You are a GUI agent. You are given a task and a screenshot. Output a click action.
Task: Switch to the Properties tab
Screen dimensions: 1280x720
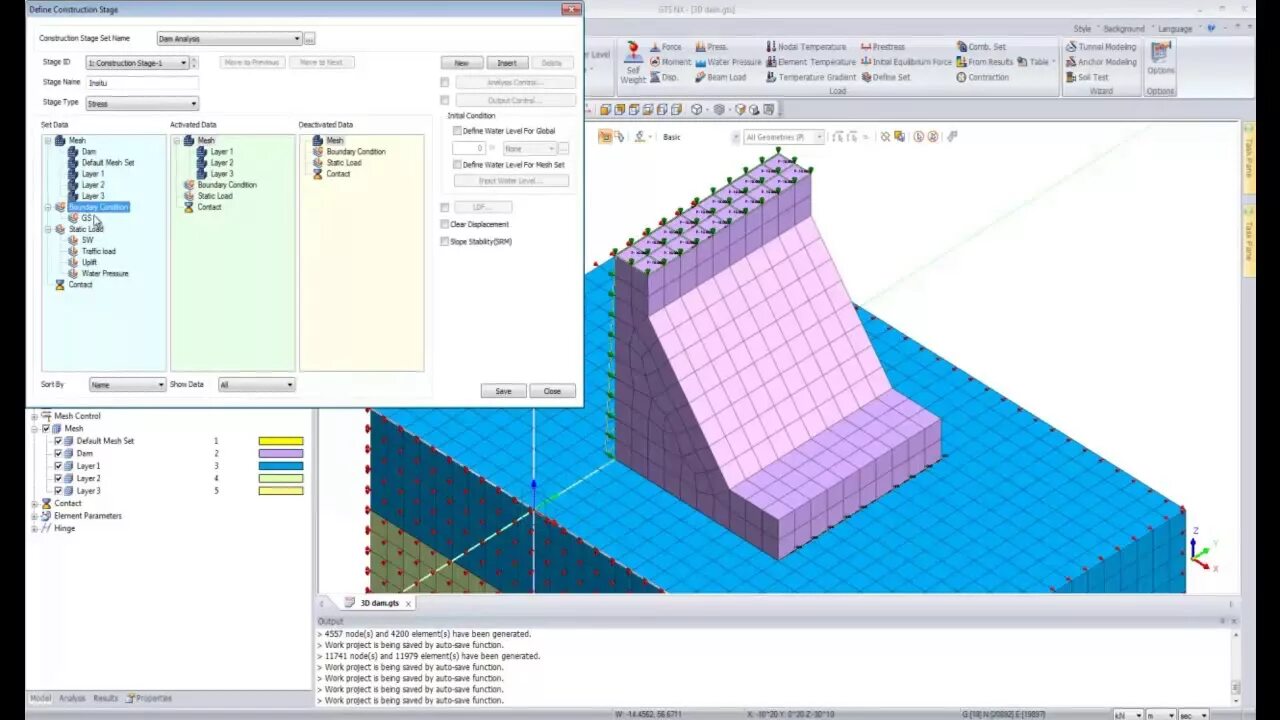149,698
